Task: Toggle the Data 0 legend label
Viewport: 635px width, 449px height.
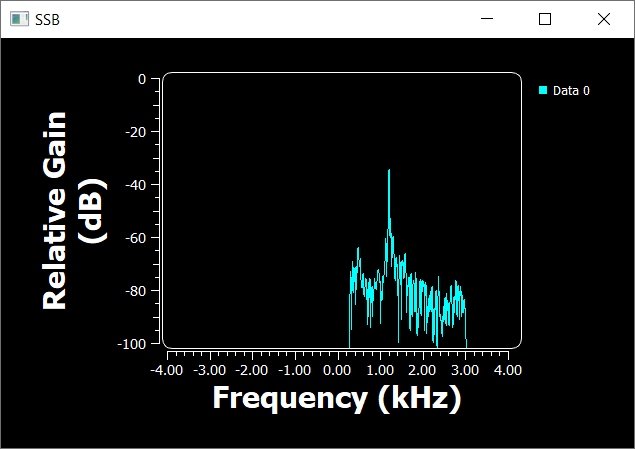Action: coord(571,91)
